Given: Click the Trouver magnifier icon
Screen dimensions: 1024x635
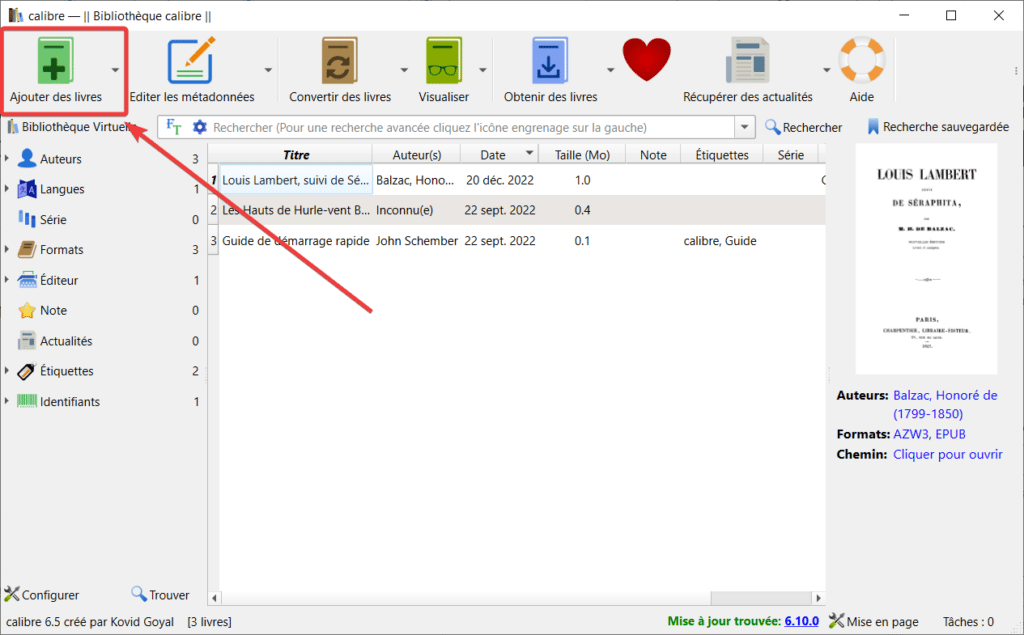Looking at the screenshot, I should point(138,594).
